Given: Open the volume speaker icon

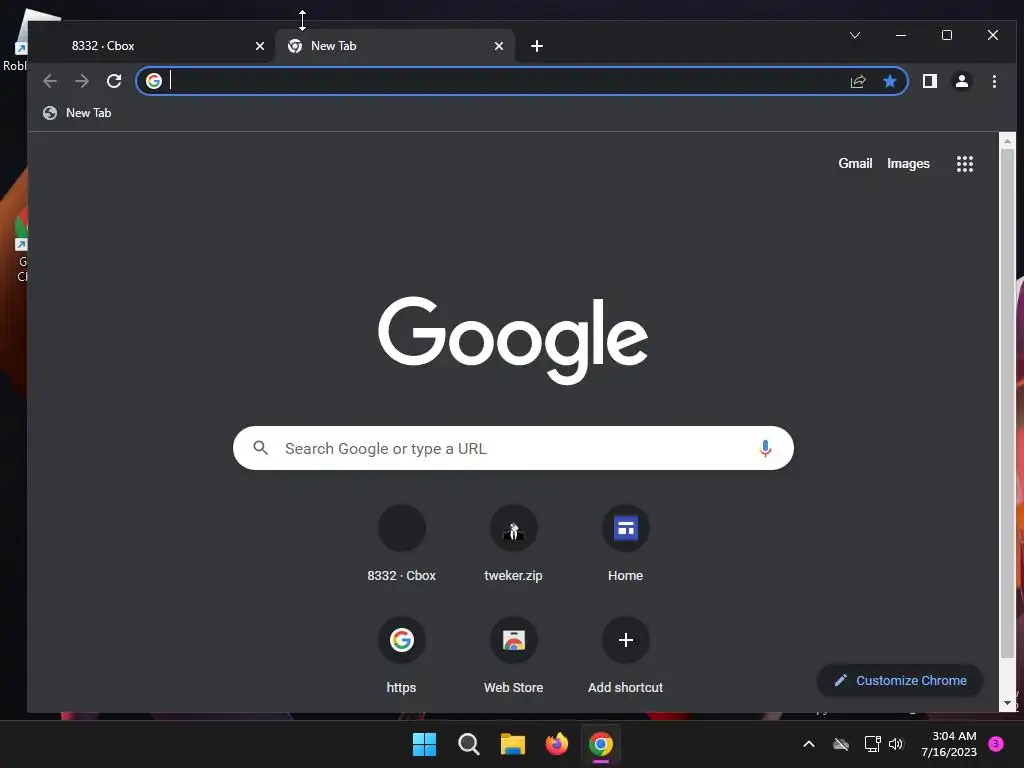Looking at the screenshot, I should pyautogui.click(x=895, y=744).
